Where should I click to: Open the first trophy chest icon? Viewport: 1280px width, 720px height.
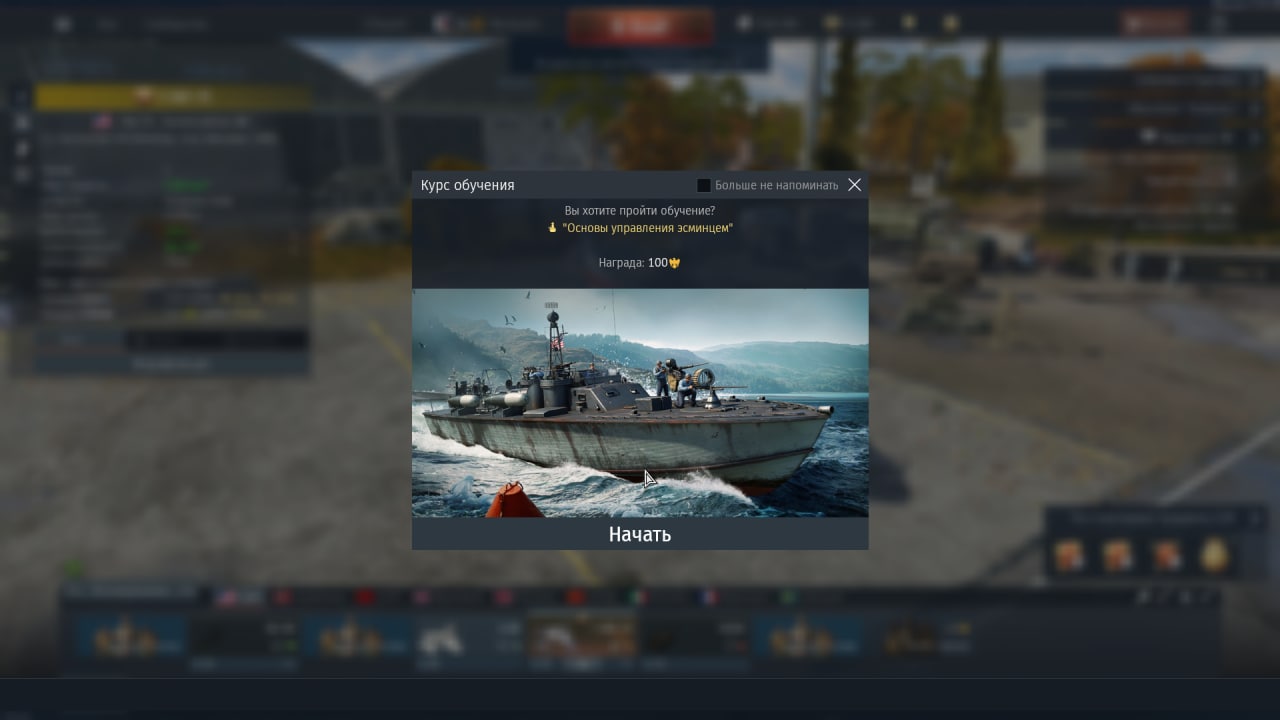click(1069, 555)
